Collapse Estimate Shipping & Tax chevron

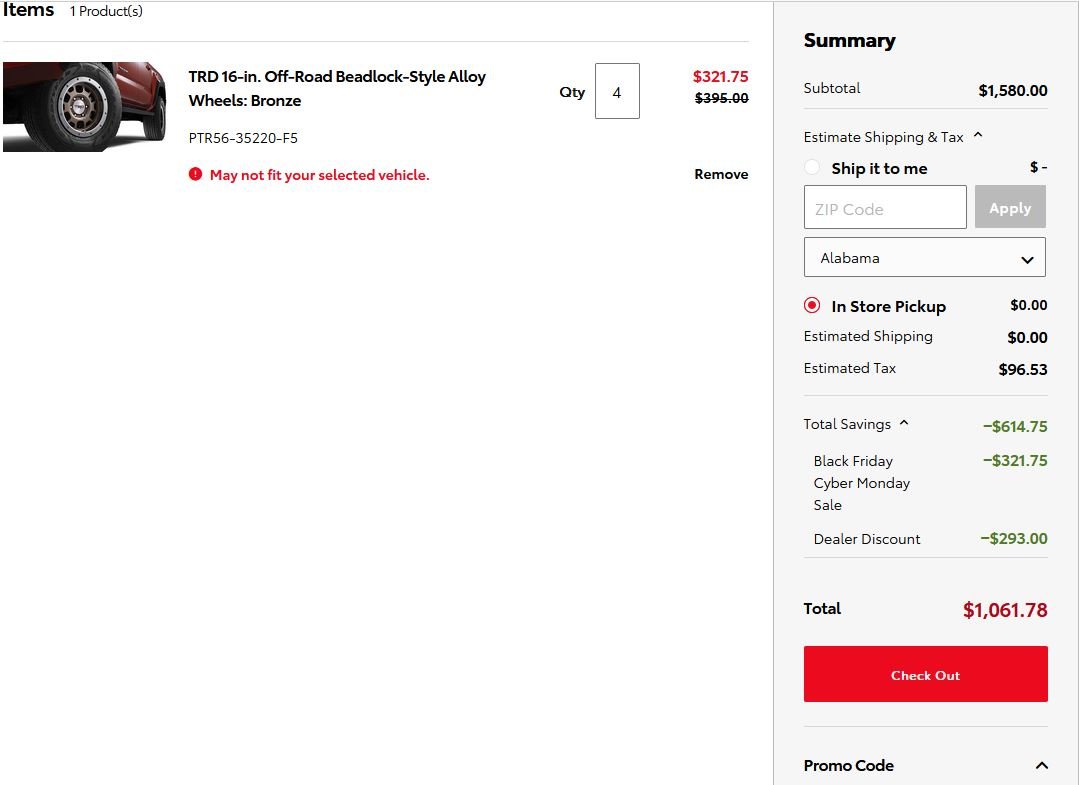(978, 136)
